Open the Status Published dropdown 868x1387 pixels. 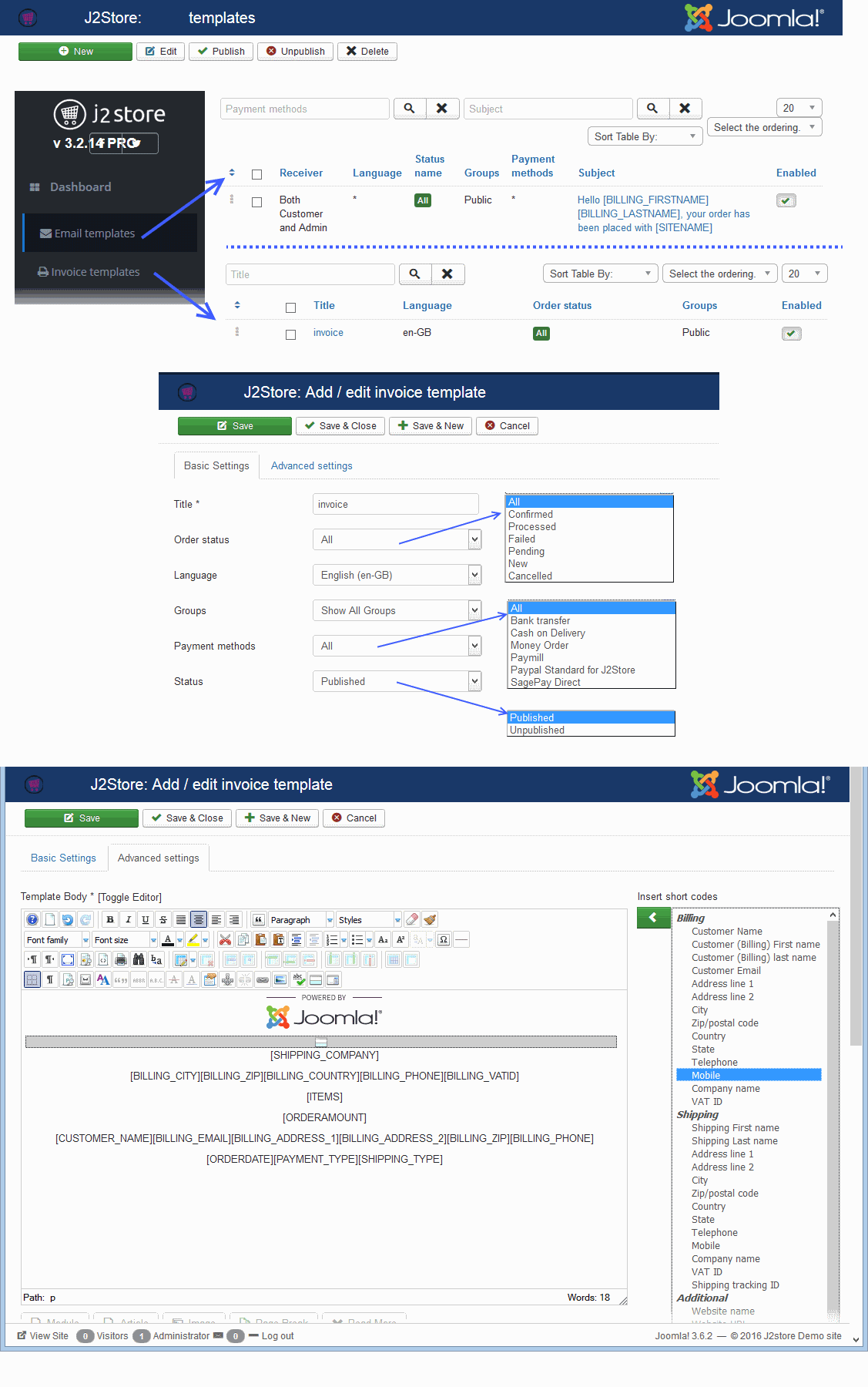(x=397, y=681)
